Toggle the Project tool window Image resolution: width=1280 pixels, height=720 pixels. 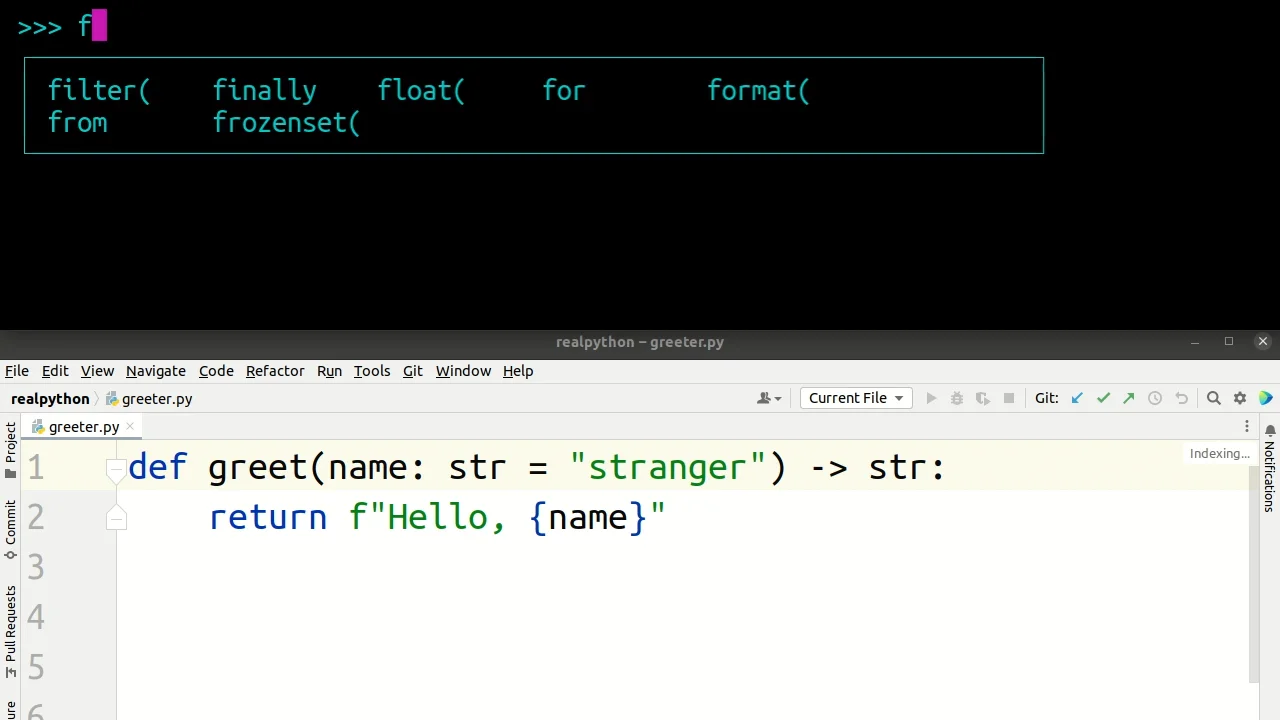click(x=11, y=449)
